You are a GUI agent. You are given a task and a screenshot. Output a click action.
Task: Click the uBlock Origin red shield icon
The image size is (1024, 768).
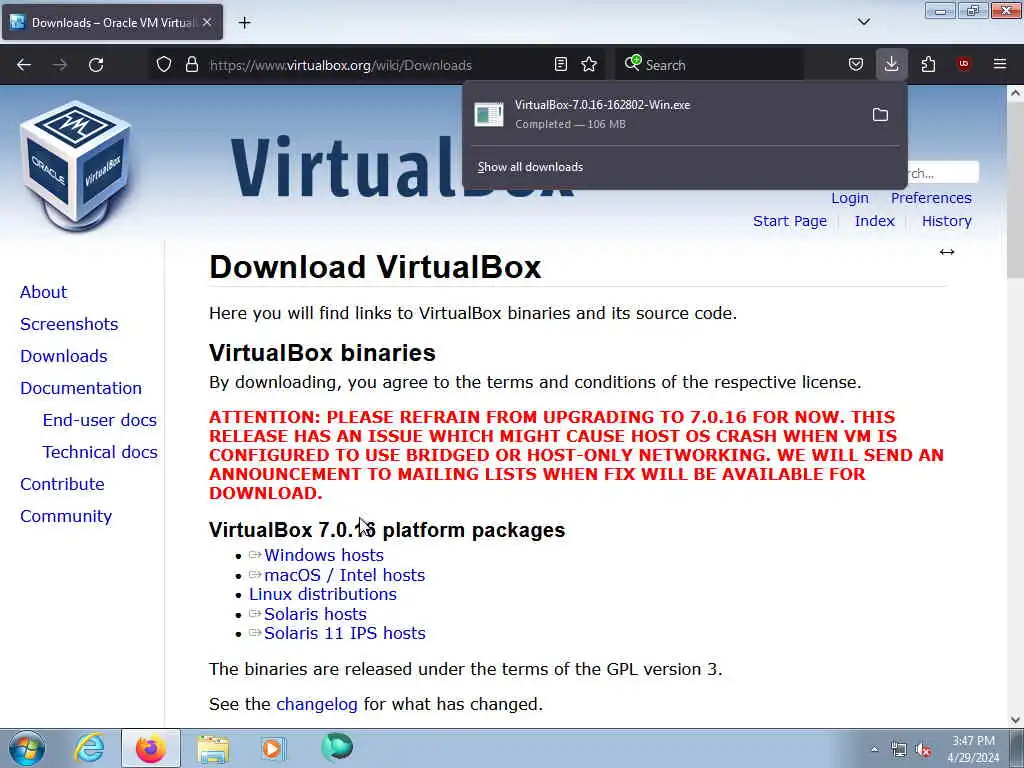click(x=963, y=64)
